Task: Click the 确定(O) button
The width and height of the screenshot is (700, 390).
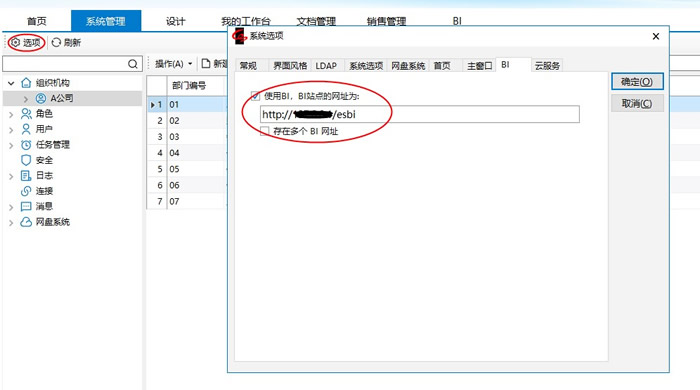Action: coord(637,82)
